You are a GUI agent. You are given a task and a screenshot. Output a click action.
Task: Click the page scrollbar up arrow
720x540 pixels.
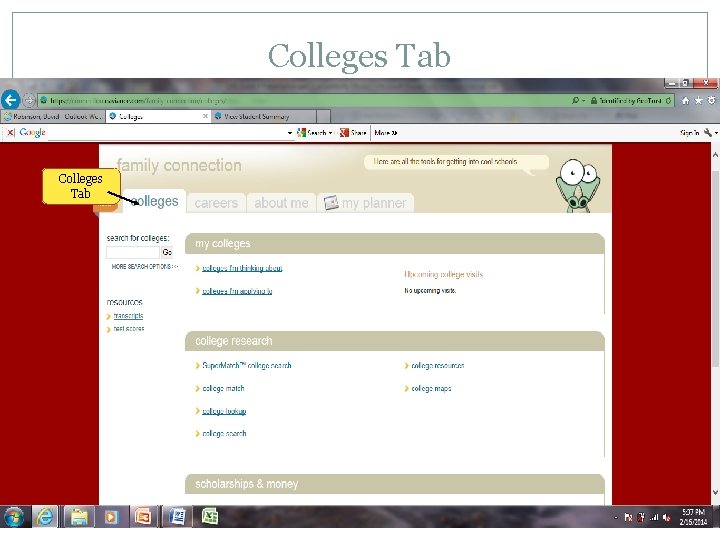(715, 155)
